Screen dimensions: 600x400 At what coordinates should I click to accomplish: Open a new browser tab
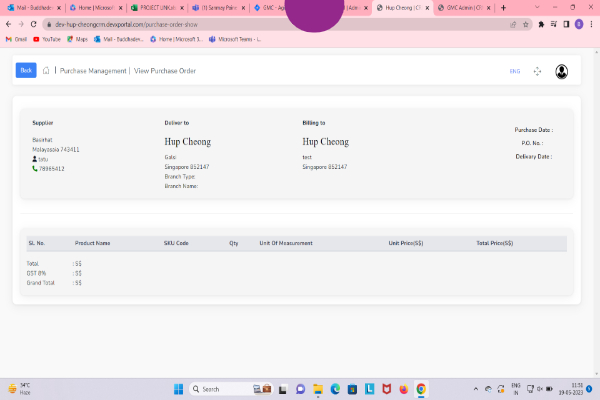click(x=502, y=7)
